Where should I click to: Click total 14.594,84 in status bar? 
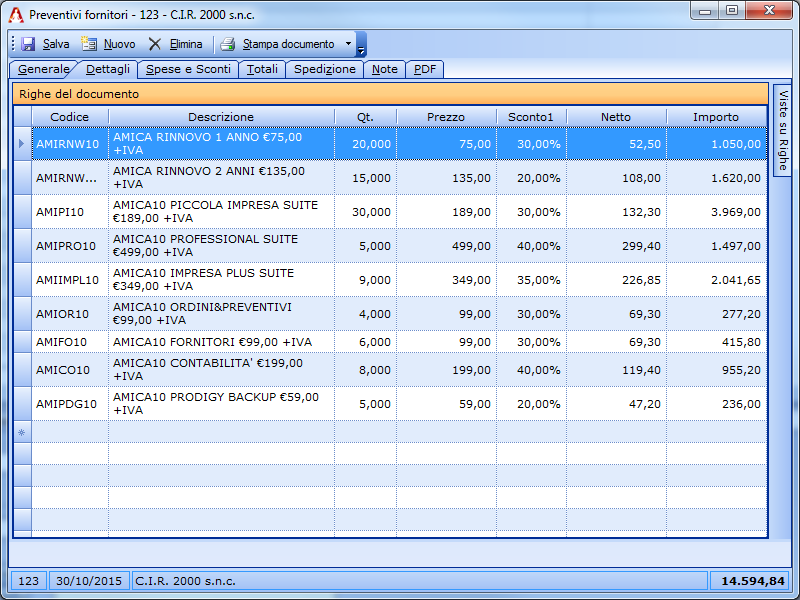tap(749, 581)
